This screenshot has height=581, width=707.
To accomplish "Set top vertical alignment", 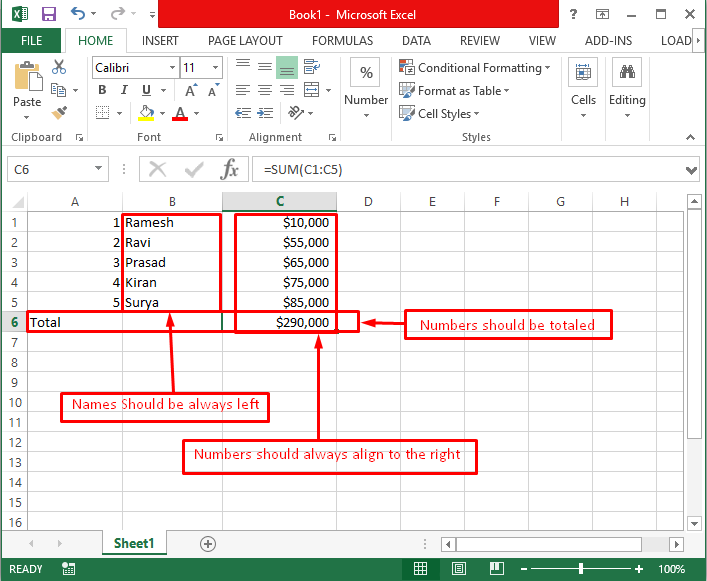I will pyautogui.click(x=243, y=67).
